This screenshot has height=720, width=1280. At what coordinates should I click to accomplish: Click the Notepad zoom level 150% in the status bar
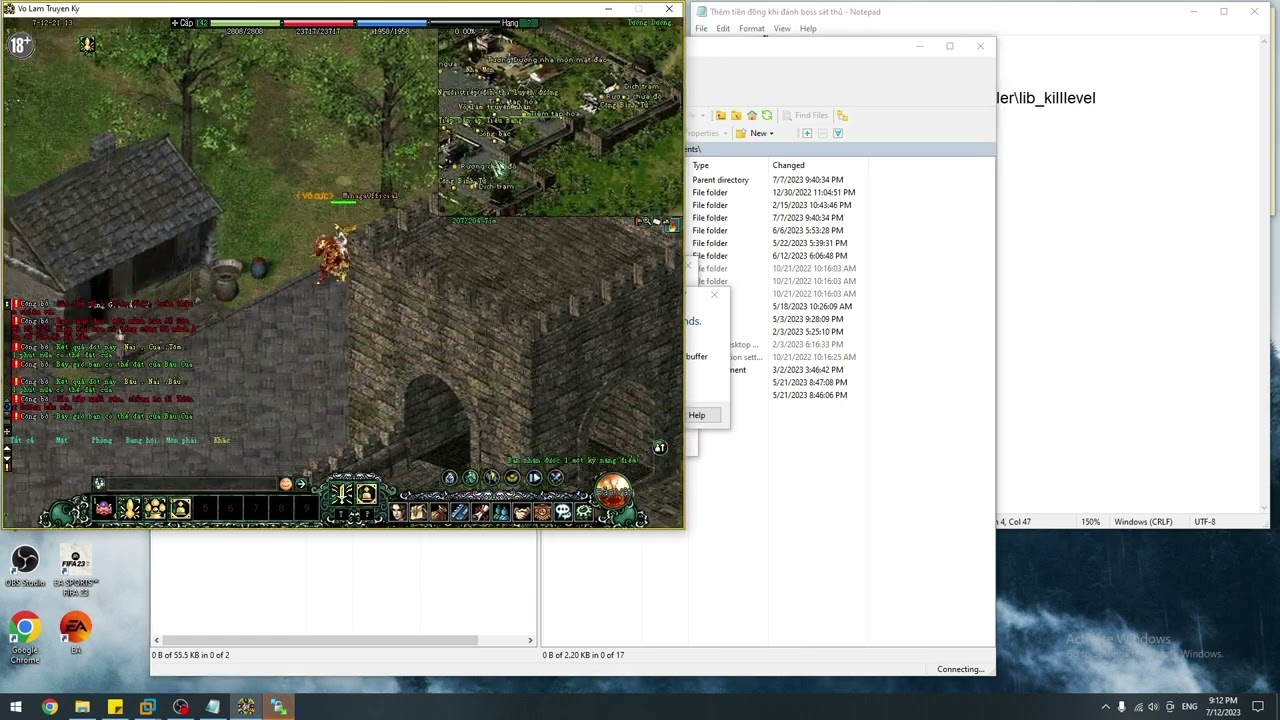(1090, 521)
